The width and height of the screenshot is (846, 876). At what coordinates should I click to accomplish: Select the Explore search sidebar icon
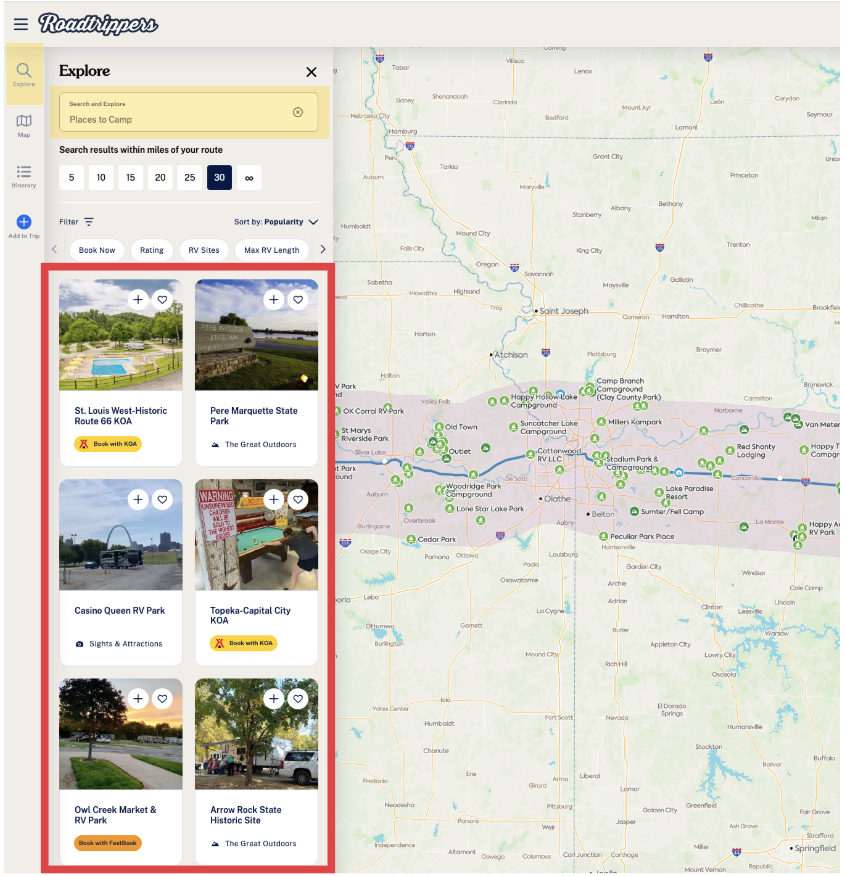24,74
